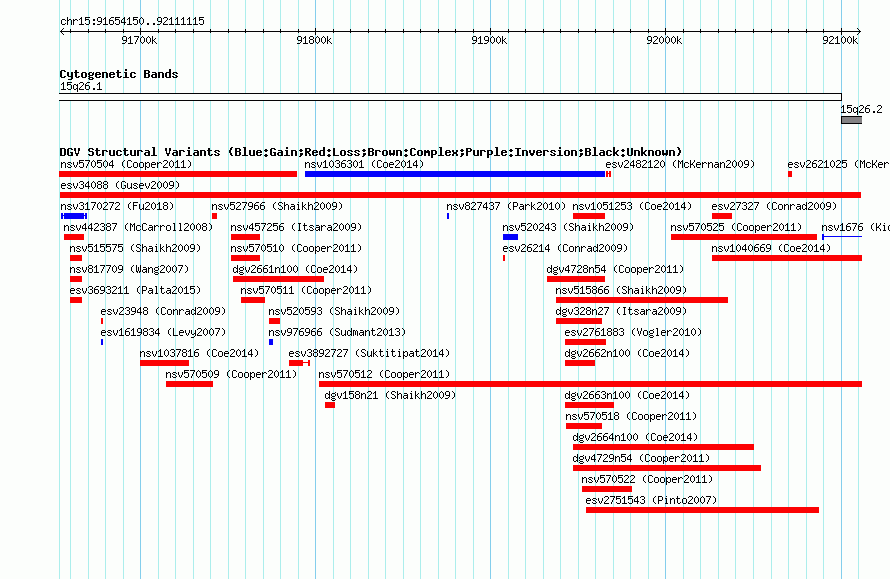Viewport: 890px width, 579px height.
Task: Click dgv2661n100 (Coe2014) label
Action: (x=295, y=270)
